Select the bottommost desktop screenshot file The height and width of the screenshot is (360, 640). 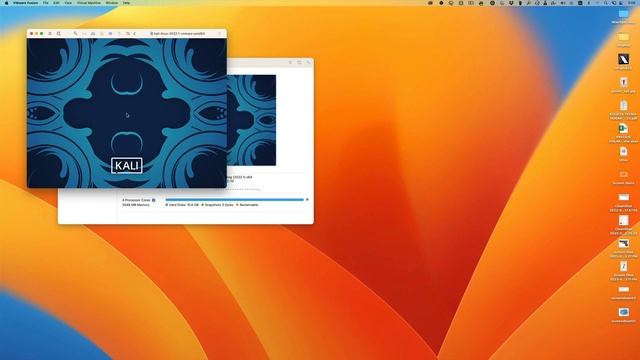point(623,312)
